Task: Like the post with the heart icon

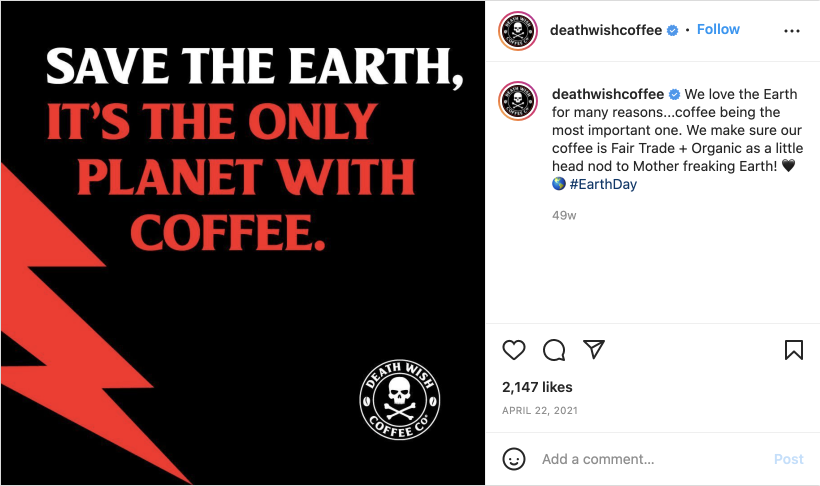Action: pos(514,350)
